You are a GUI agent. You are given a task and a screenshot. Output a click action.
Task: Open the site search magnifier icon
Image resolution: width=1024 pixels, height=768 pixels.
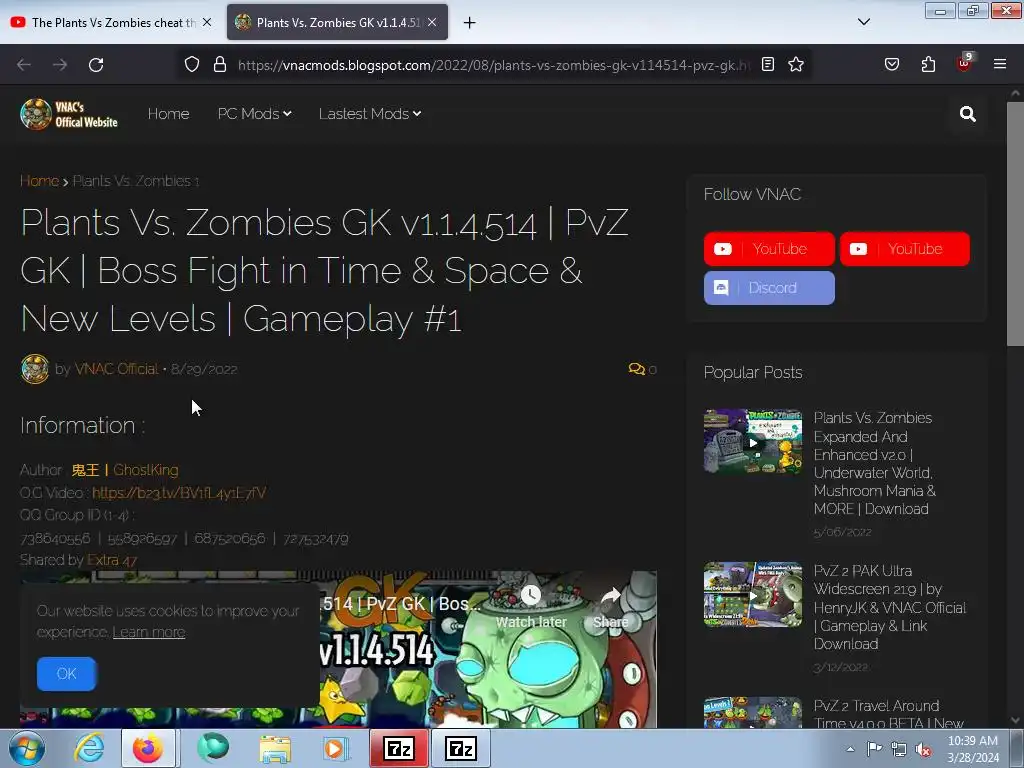967,114
